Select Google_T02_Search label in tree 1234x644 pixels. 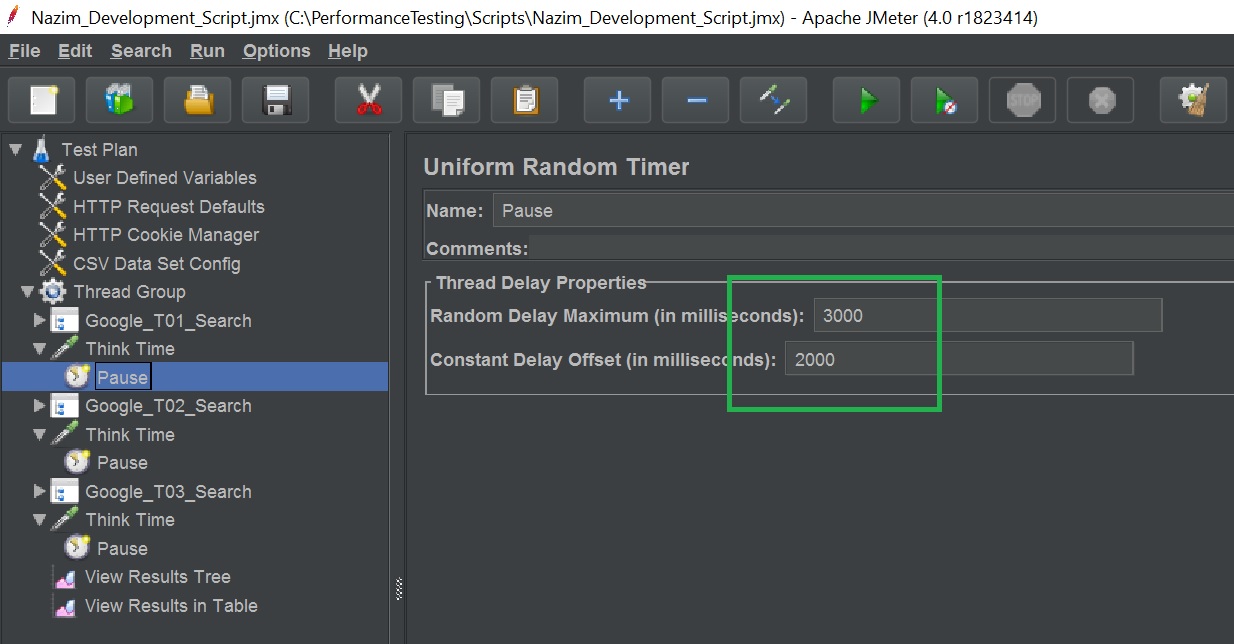tap(168, 406)
